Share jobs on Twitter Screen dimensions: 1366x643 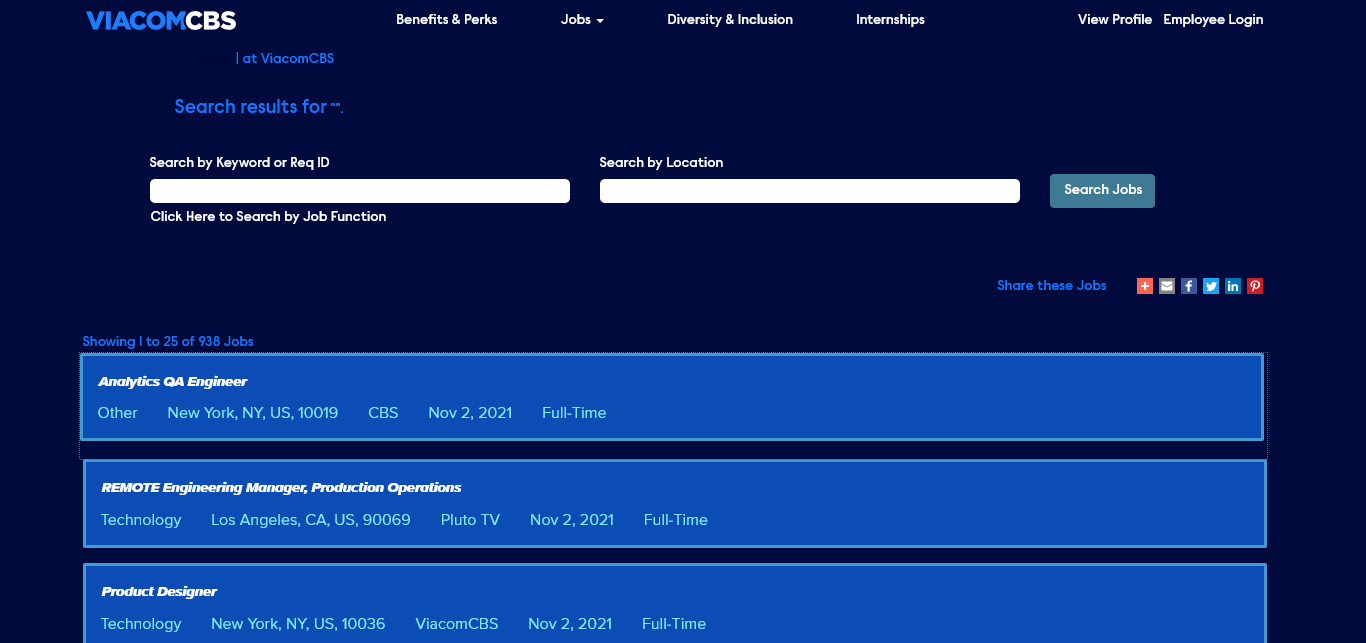(1211, 286)
